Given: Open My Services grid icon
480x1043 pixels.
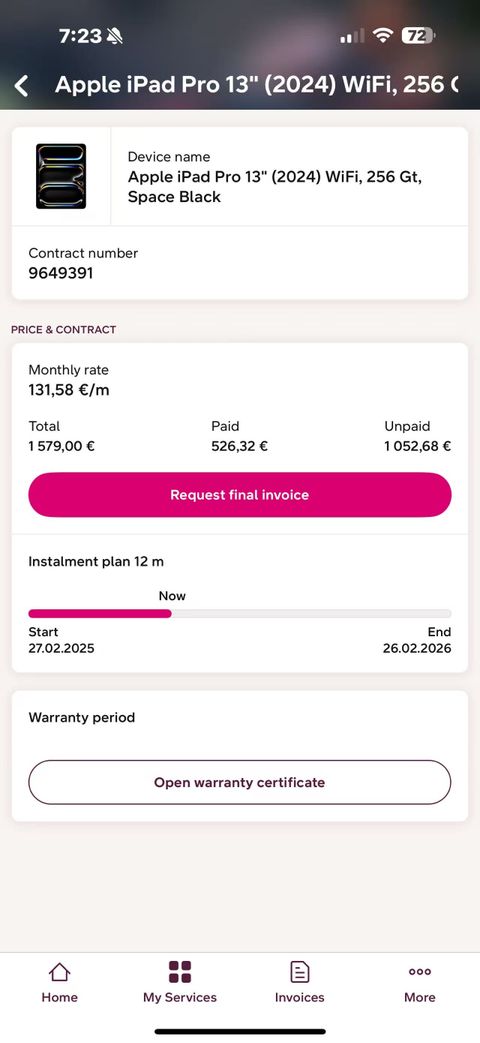Looking at the screenshot, I should (180, 972).
